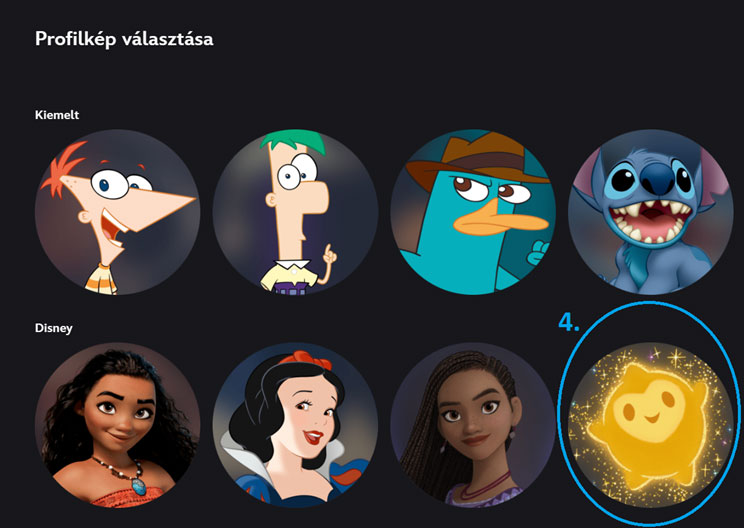This screenshot has width=744, height=528.
Task: Select the blue alien with sharp teeth
Action: [651, 212]
